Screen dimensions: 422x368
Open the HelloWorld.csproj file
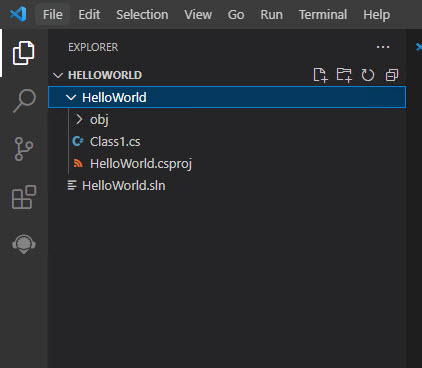(x=141, y=164)
